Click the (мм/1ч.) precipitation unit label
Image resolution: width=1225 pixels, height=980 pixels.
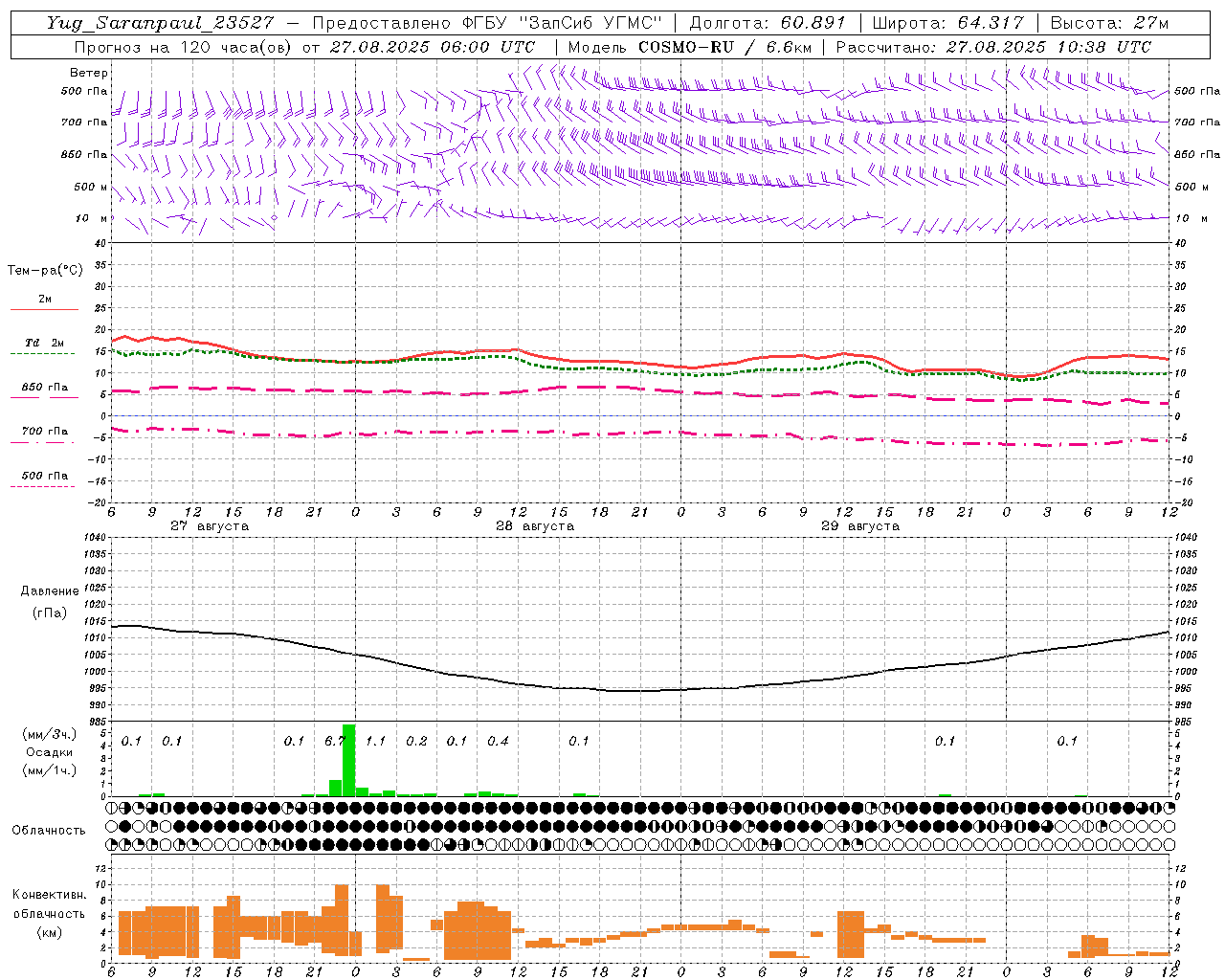pos(50,769)
